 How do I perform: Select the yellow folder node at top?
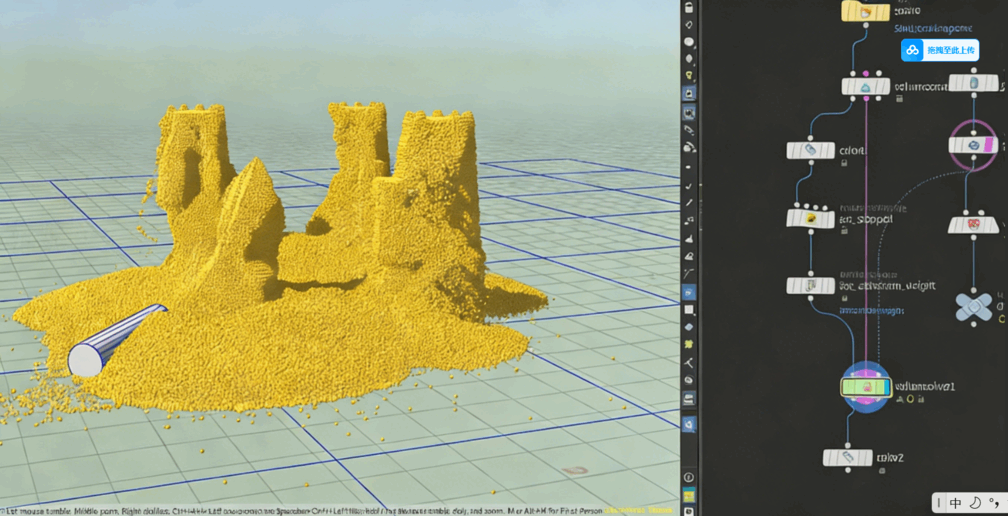[865, 12]
